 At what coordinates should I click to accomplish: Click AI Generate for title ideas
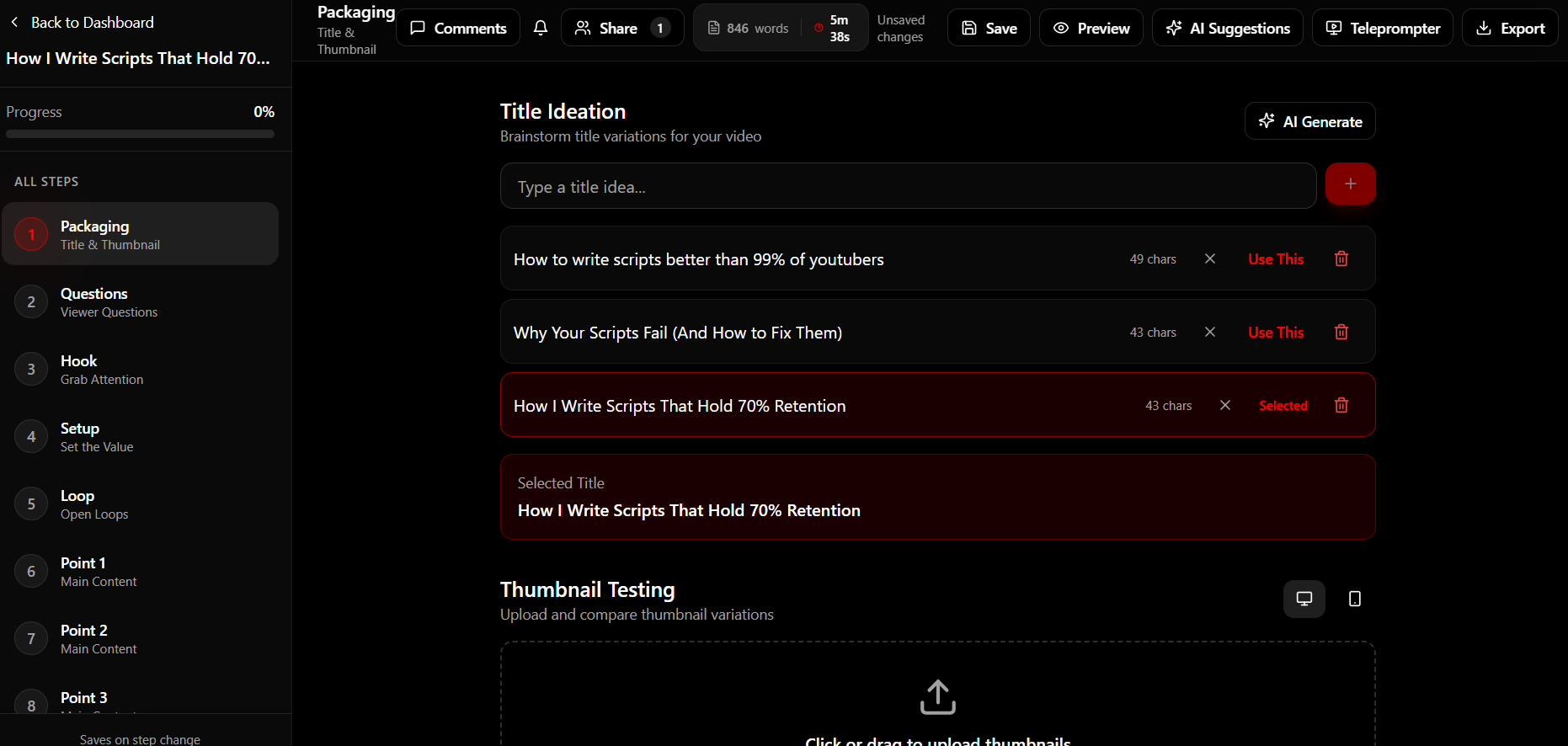[x=1310, y=121]
